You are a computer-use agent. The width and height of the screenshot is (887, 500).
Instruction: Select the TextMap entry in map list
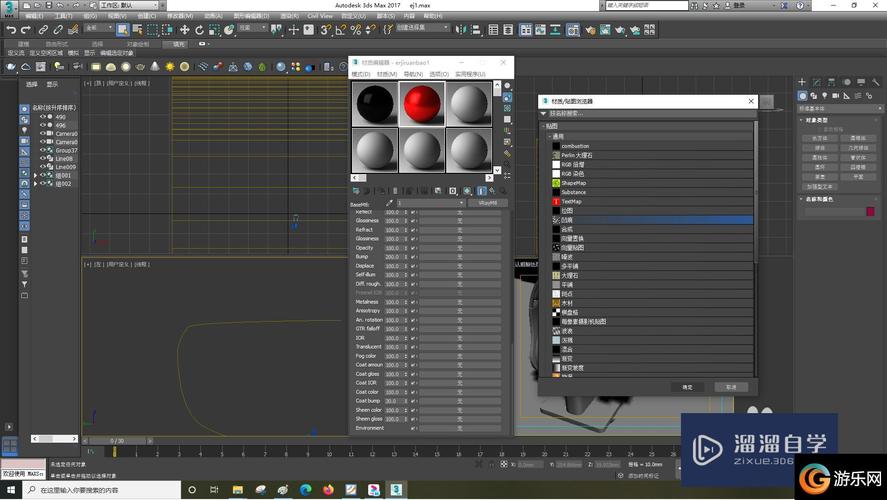(573, 201)
